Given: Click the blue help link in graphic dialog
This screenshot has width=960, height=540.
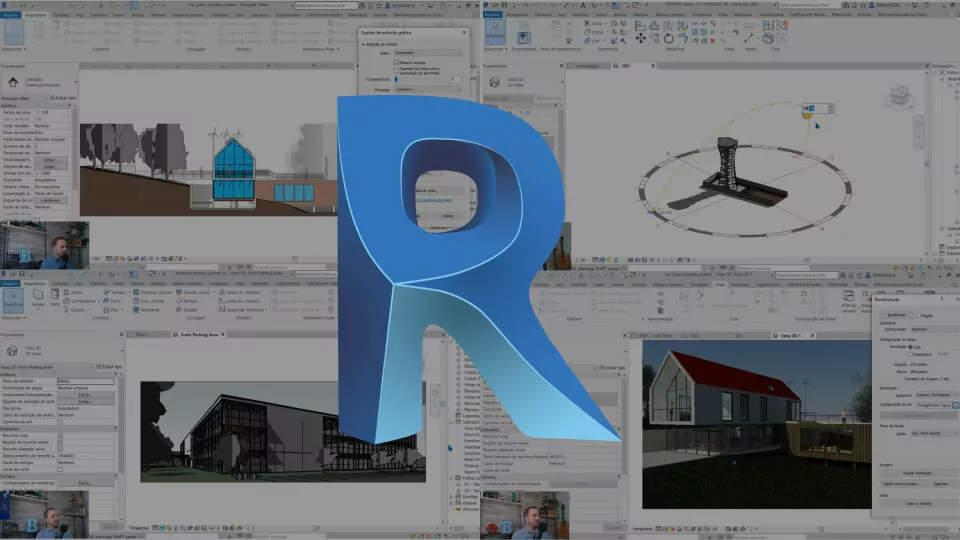Looking at the screenshot, I should pos(433,200).
